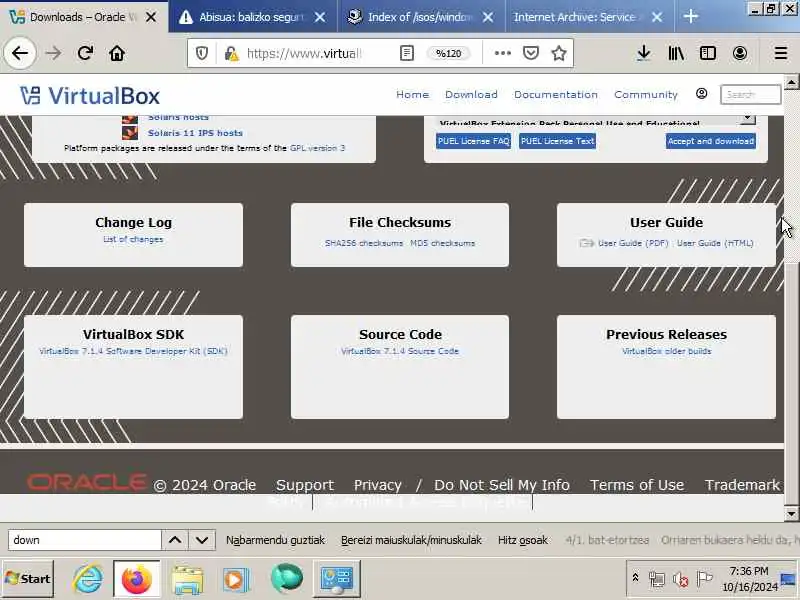Open the Documentation nav item

pyautogui.click(x=556, y=94)
